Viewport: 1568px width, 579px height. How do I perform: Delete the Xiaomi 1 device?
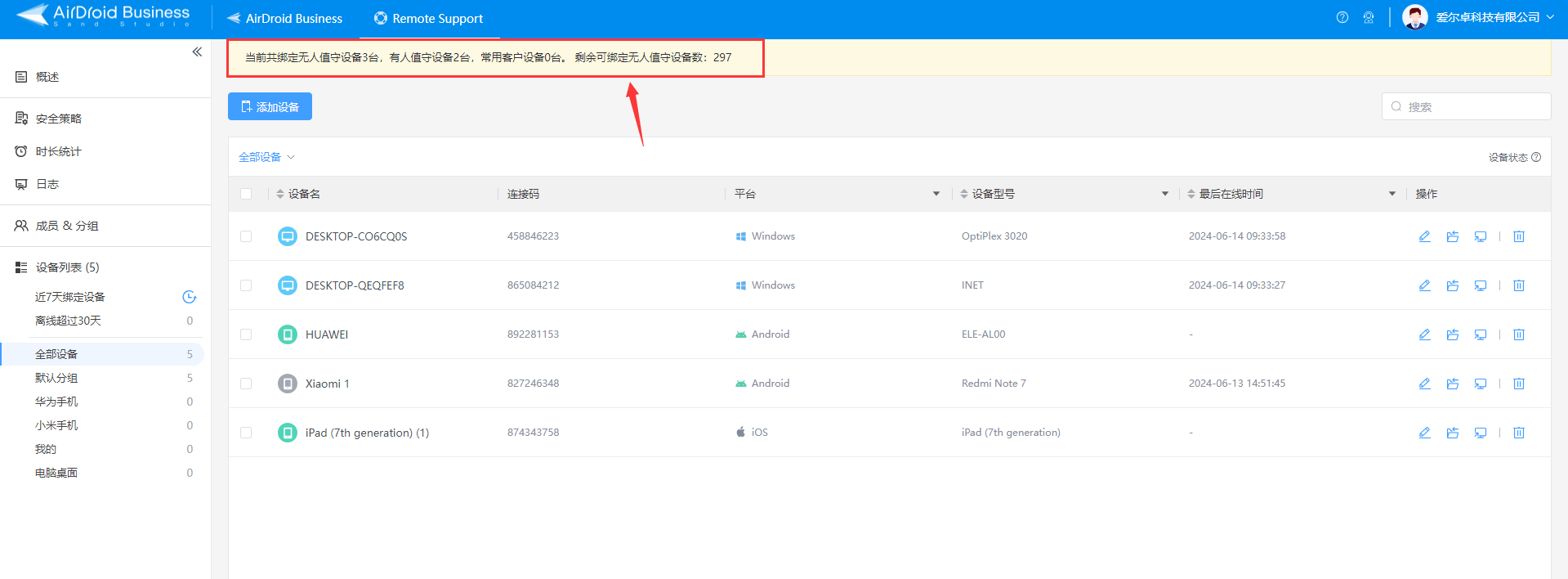click(1519, 384)
